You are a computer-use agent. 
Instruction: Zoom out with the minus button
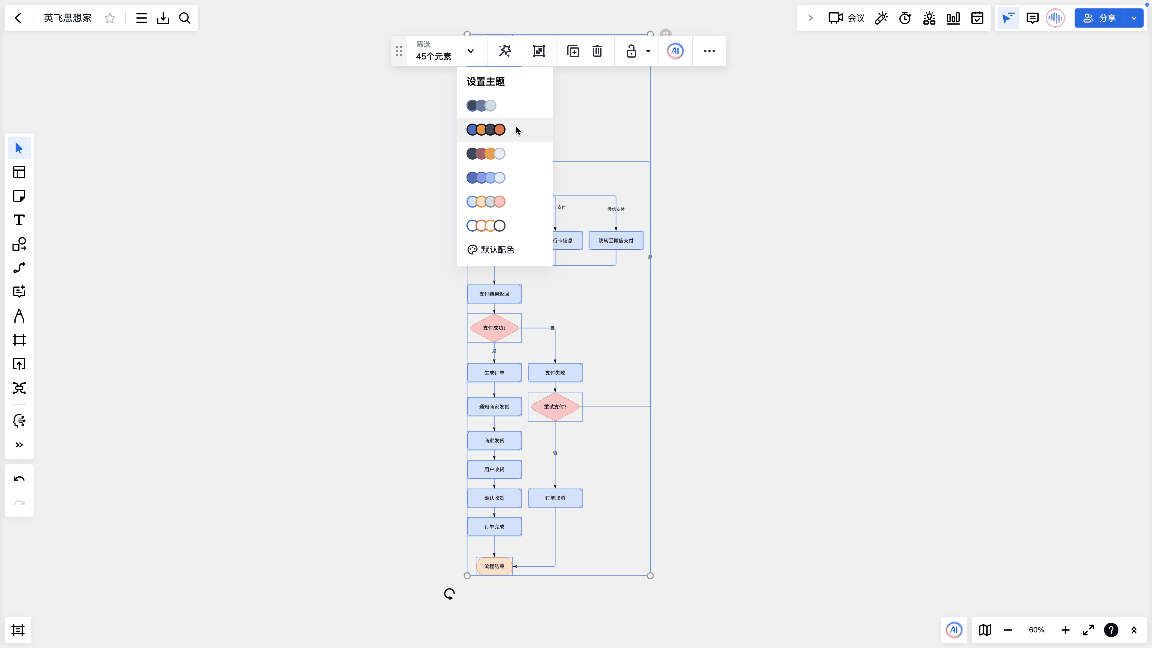[x=1008, y=630]
